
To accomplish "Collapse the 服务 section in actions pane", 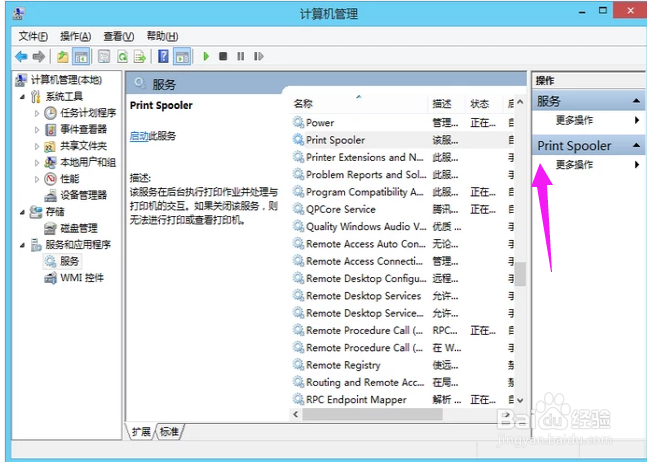I will [636, 101].
